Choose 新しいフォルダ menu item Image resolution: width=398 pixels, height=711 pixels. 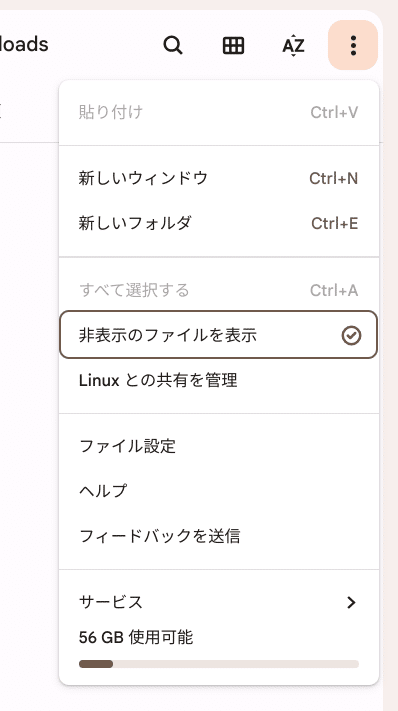(x=218, y=223)
